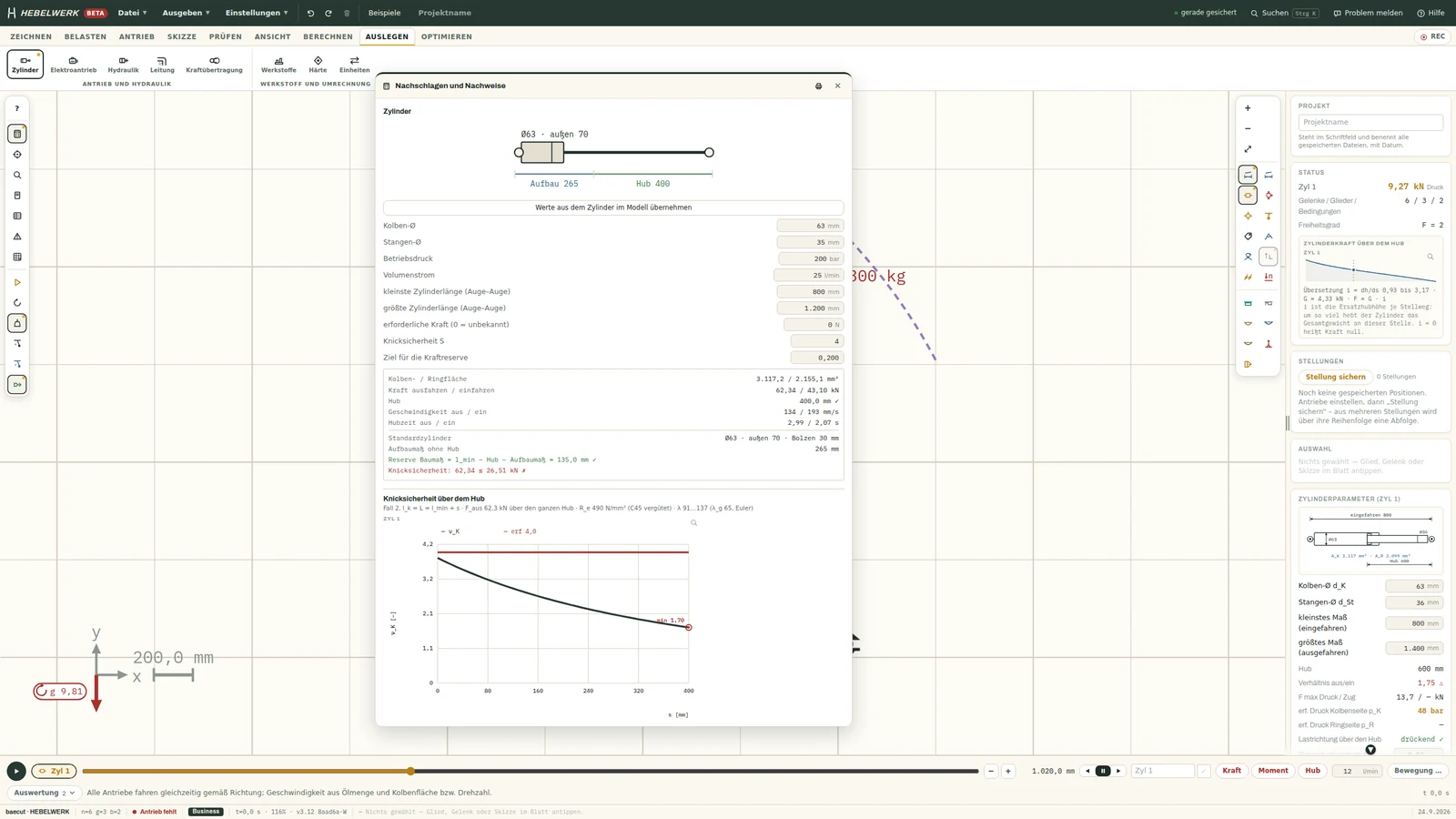Open the Einstellungen dropdown menu

[257, 13]
